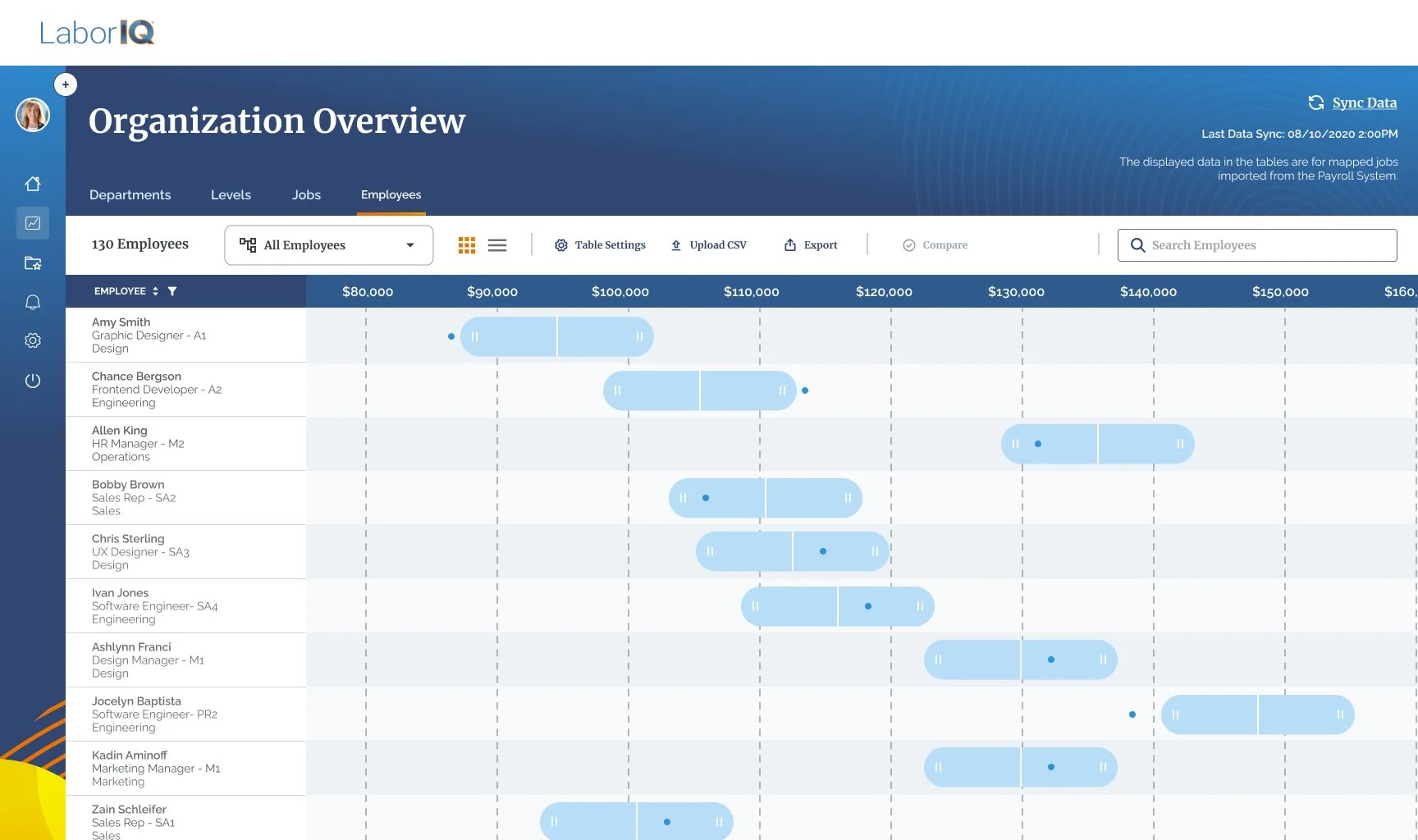
Task: Sort by the EMPLOYEE column arrows
Action: (x=155, y=291)
